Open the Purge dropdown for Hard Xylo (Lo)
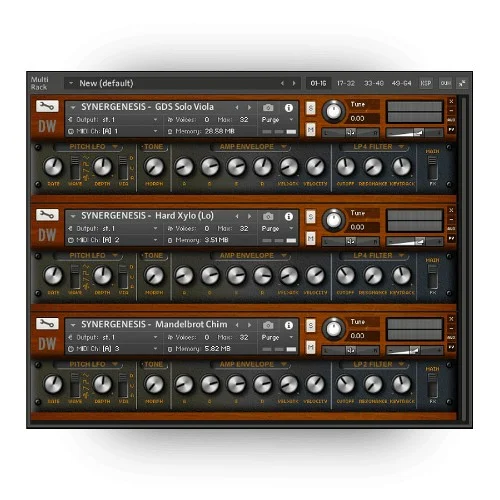This screenshot has width=500, height=500. point(291,228)
